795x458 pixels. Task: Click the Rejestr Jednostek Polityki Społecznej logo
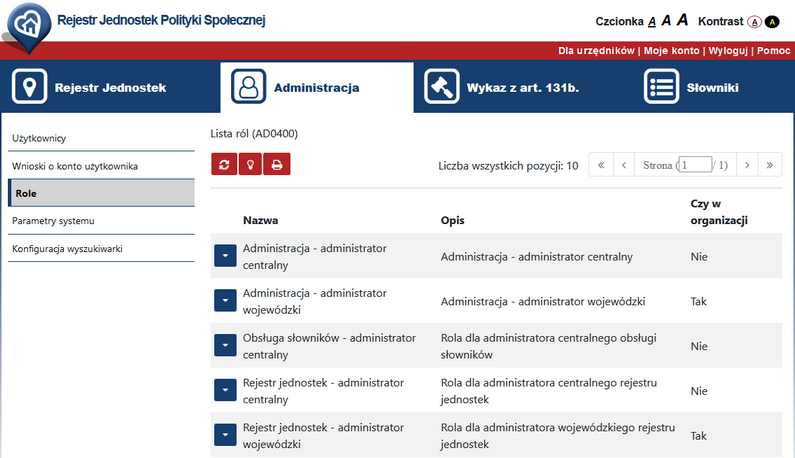[x=28, y=27]
